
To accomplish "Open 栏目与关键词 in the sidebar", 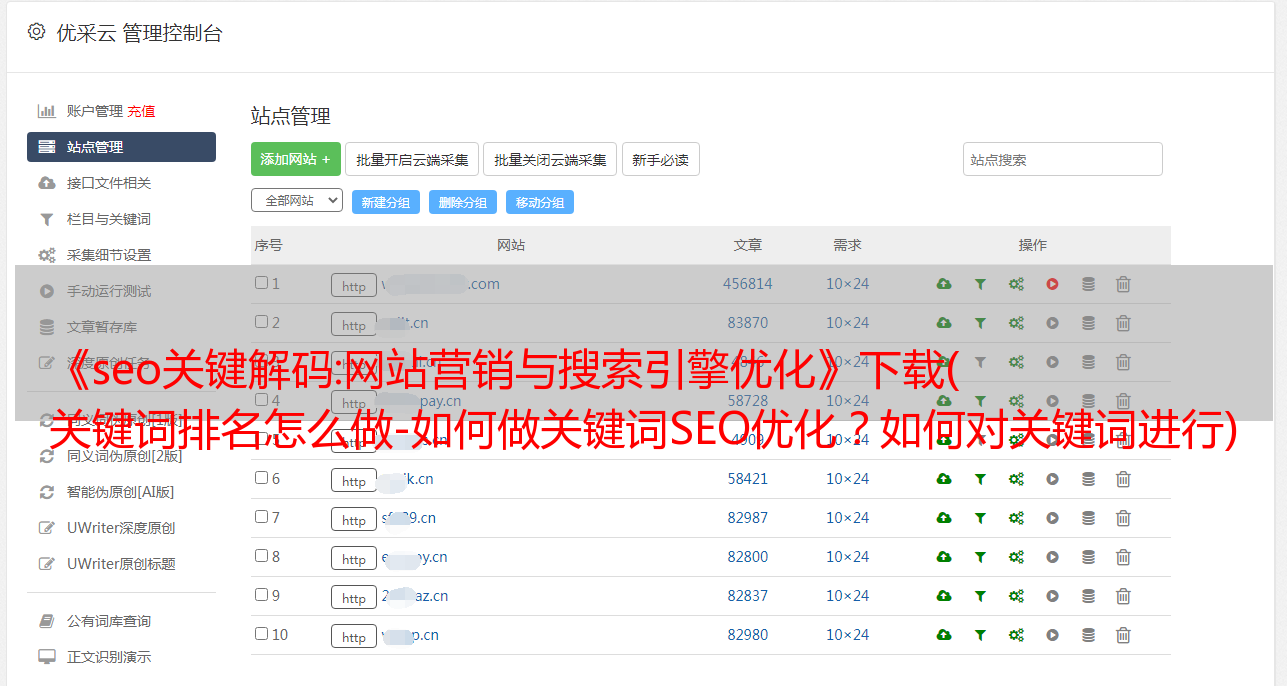I will pyautogui.click(x=109, y=219).
